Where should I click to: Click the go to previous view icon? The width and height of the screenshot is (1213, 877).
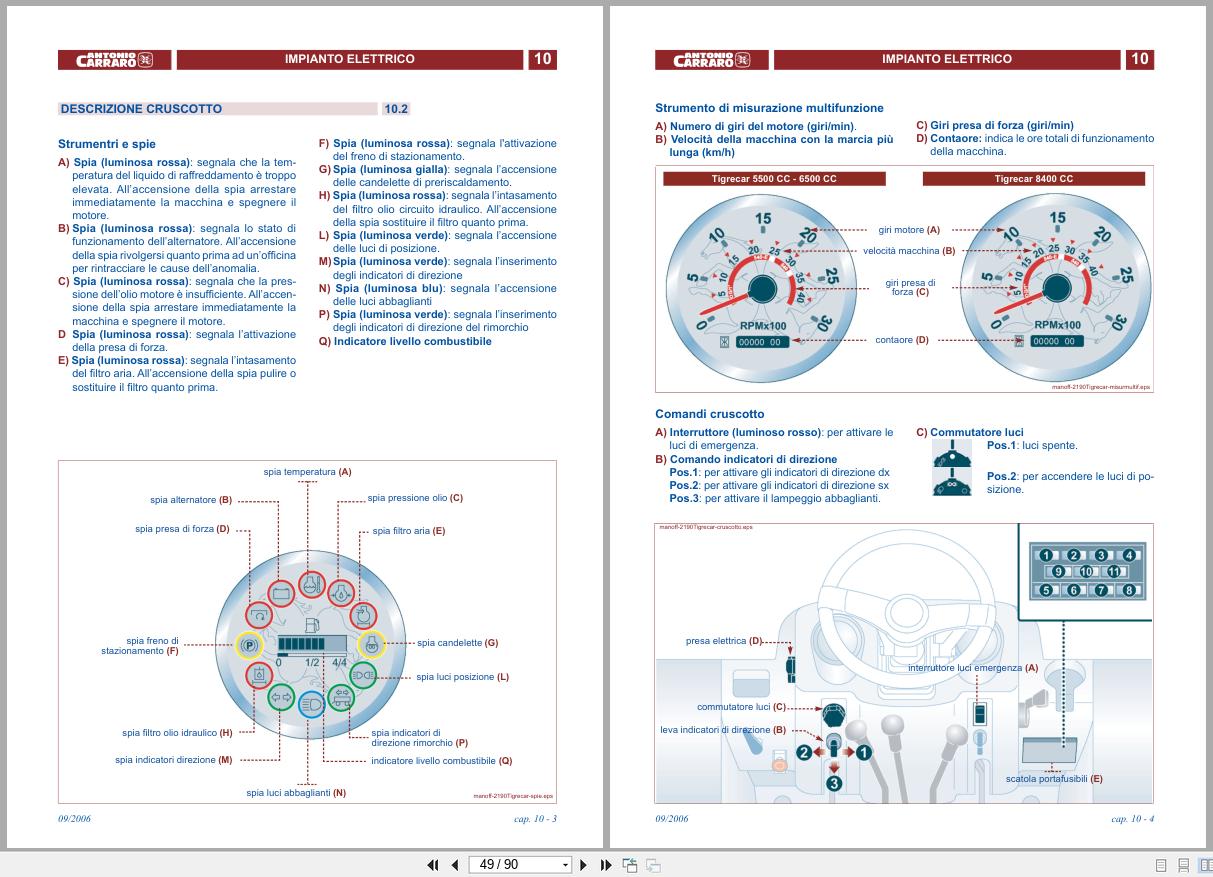pyautogui.click(x=630, y=865)
